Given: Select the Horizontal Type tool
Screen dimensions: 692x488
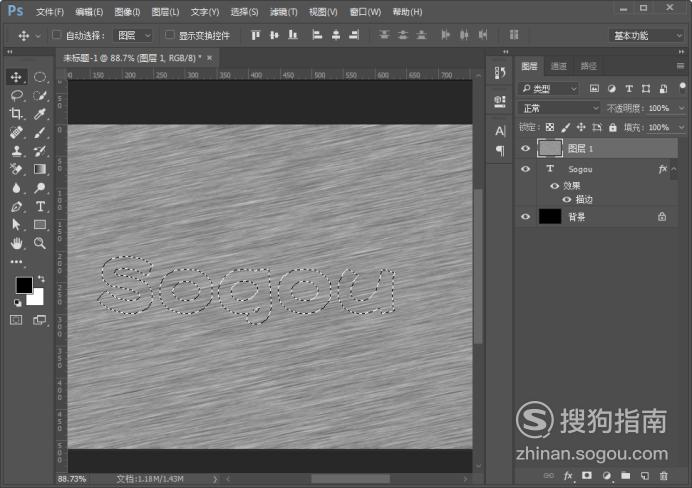Looking at the screenshot, I should (40, 206).
